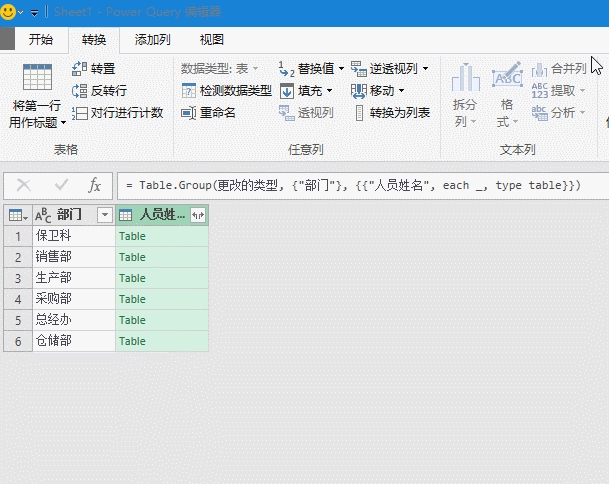Open the dropdown arrow next to smiley icon
Image resolution: width=609 pixels, height=484 pixels.
click(21, 12)
